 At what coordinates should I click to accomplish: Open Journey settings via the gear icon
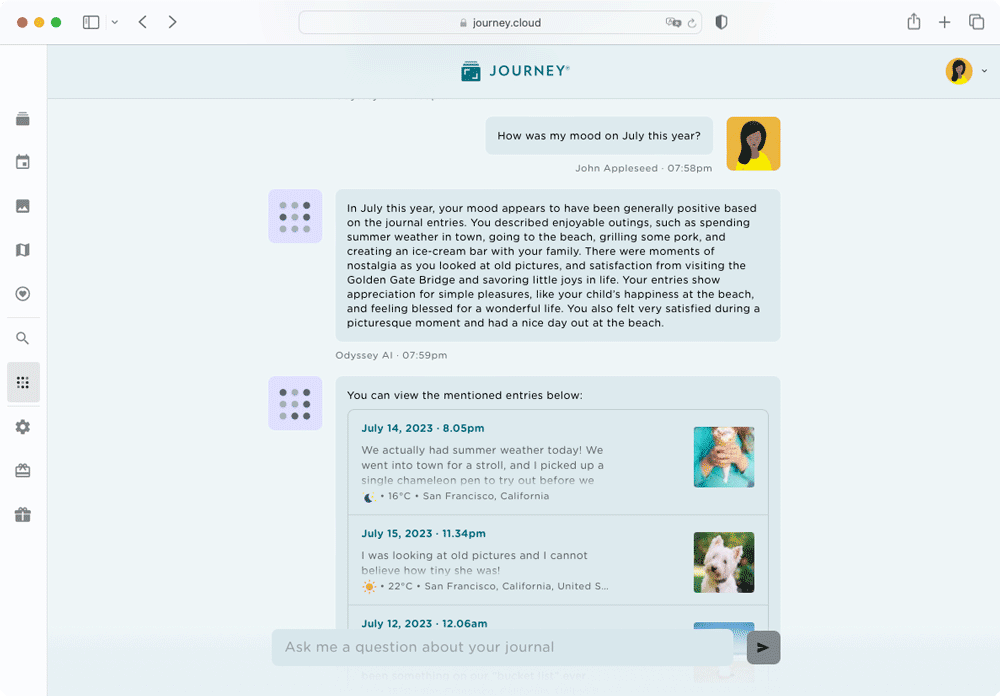(x=22, y=427)
